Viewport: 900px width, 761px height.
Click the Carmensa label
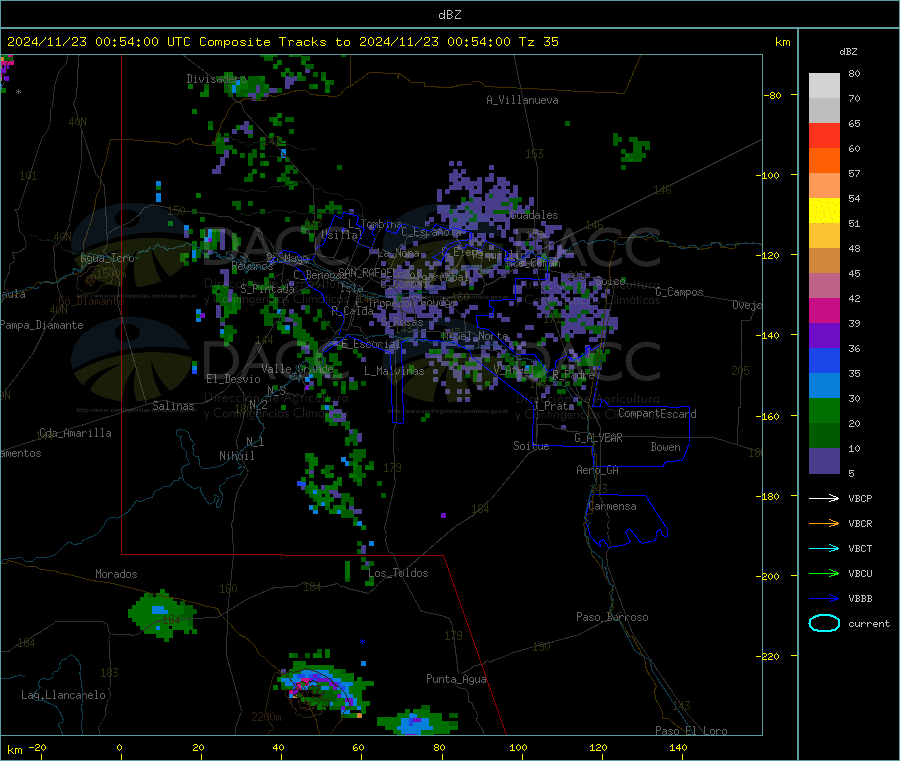(612, 507)
